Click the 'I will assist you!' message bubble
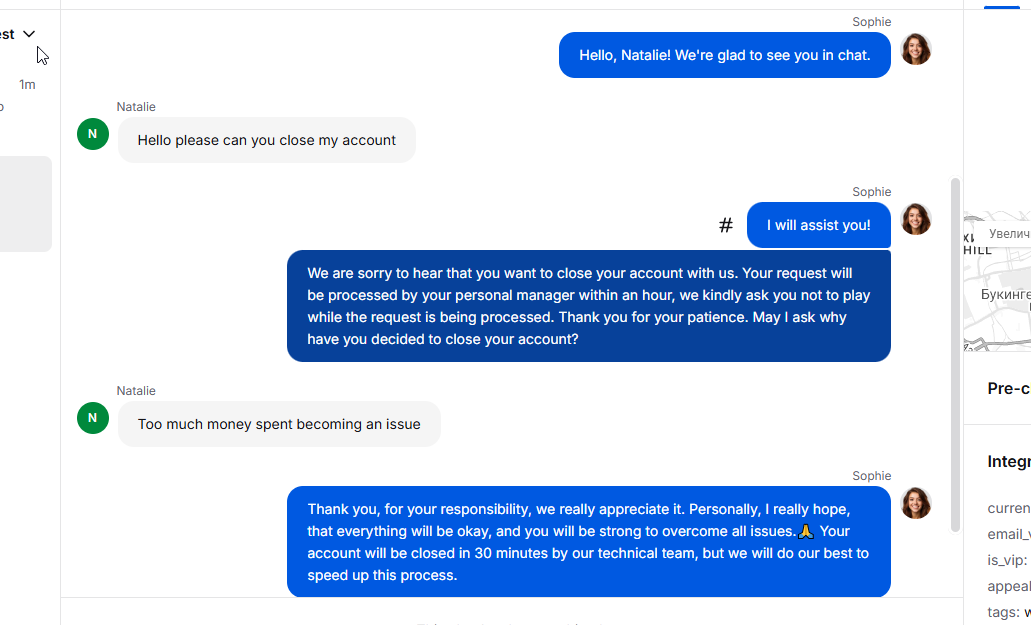Image resolution: width=1031 pixels, height=625 pixels. pos(819,225)
